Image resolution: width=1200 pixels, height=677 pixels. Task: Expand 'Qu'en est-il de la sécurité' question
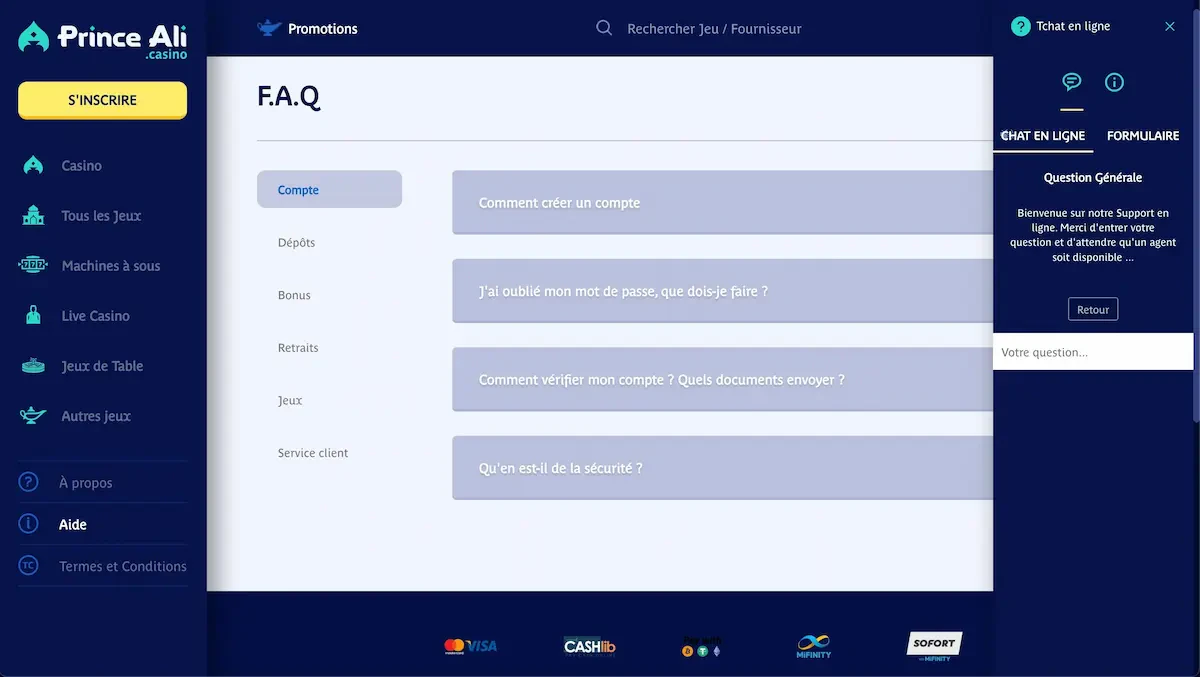click(722, 468)
